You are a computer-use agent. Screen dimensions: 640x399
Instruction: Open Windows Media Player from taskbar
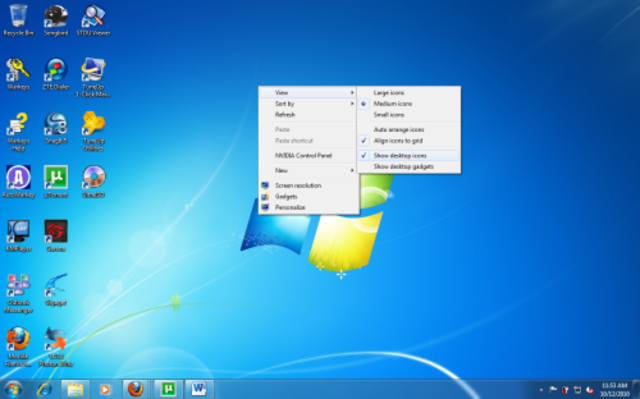pyautogui.click(x=105, y=389)
